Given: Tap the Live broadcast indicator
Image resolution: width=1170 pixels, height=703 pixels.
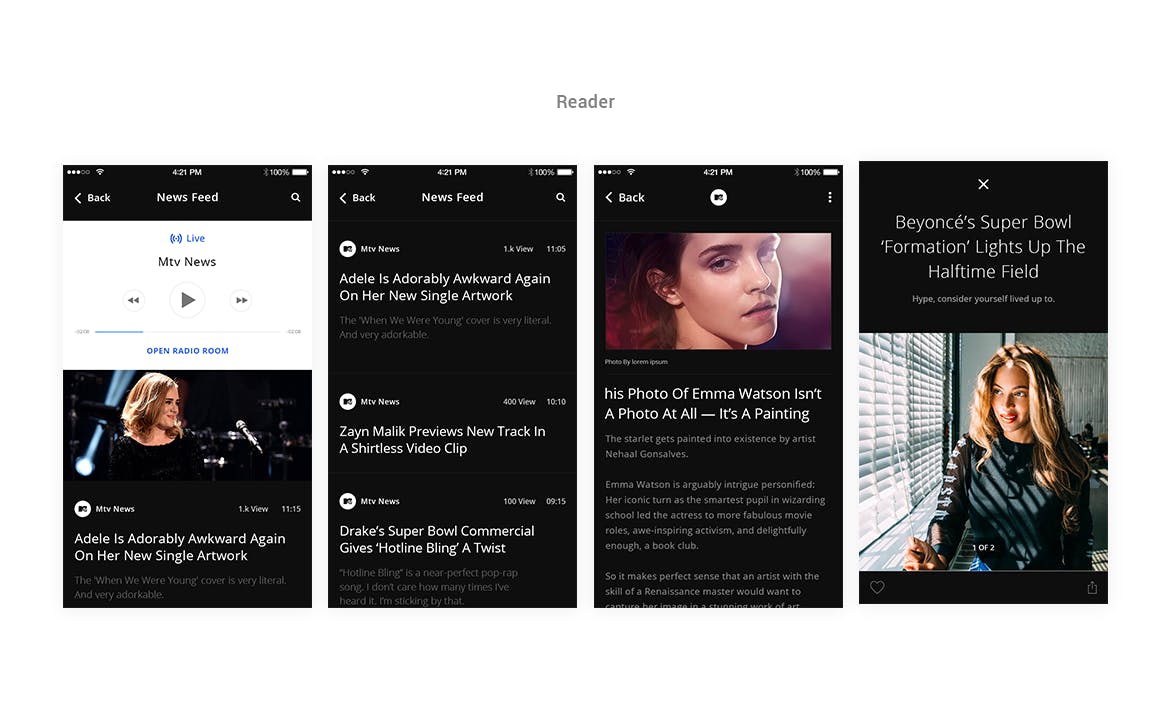Looking at the screenshot, I should point(187,238).
